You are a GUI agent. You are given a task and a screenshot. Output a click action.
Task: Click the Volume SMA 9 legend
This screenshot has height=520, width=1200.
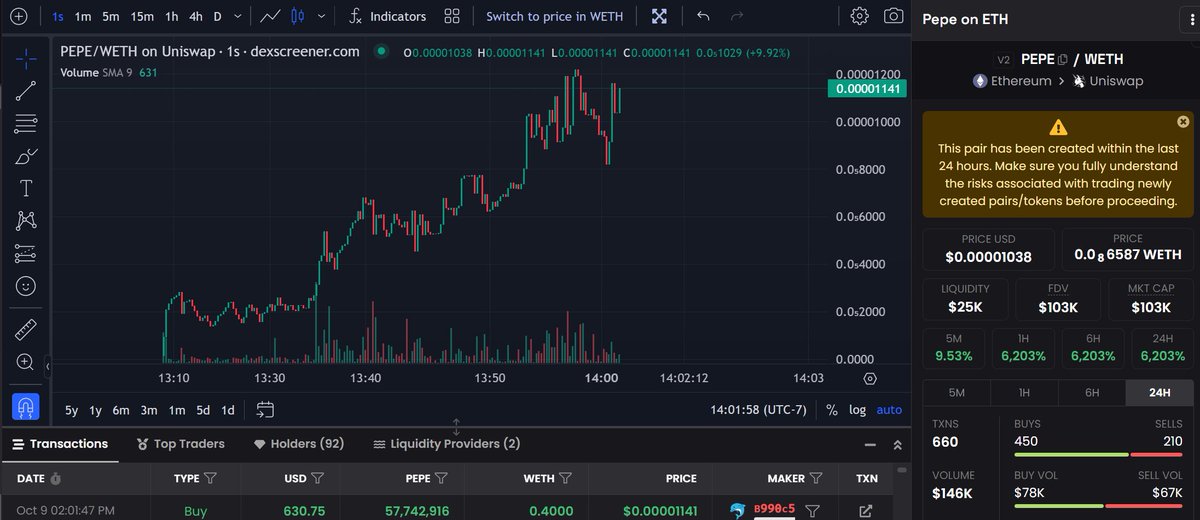[109, 73]
